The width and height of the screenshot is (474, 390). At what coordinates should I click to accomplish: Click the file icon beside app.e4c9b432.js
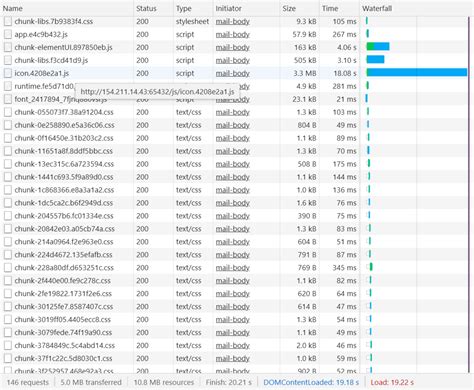(x=8, y=34)
